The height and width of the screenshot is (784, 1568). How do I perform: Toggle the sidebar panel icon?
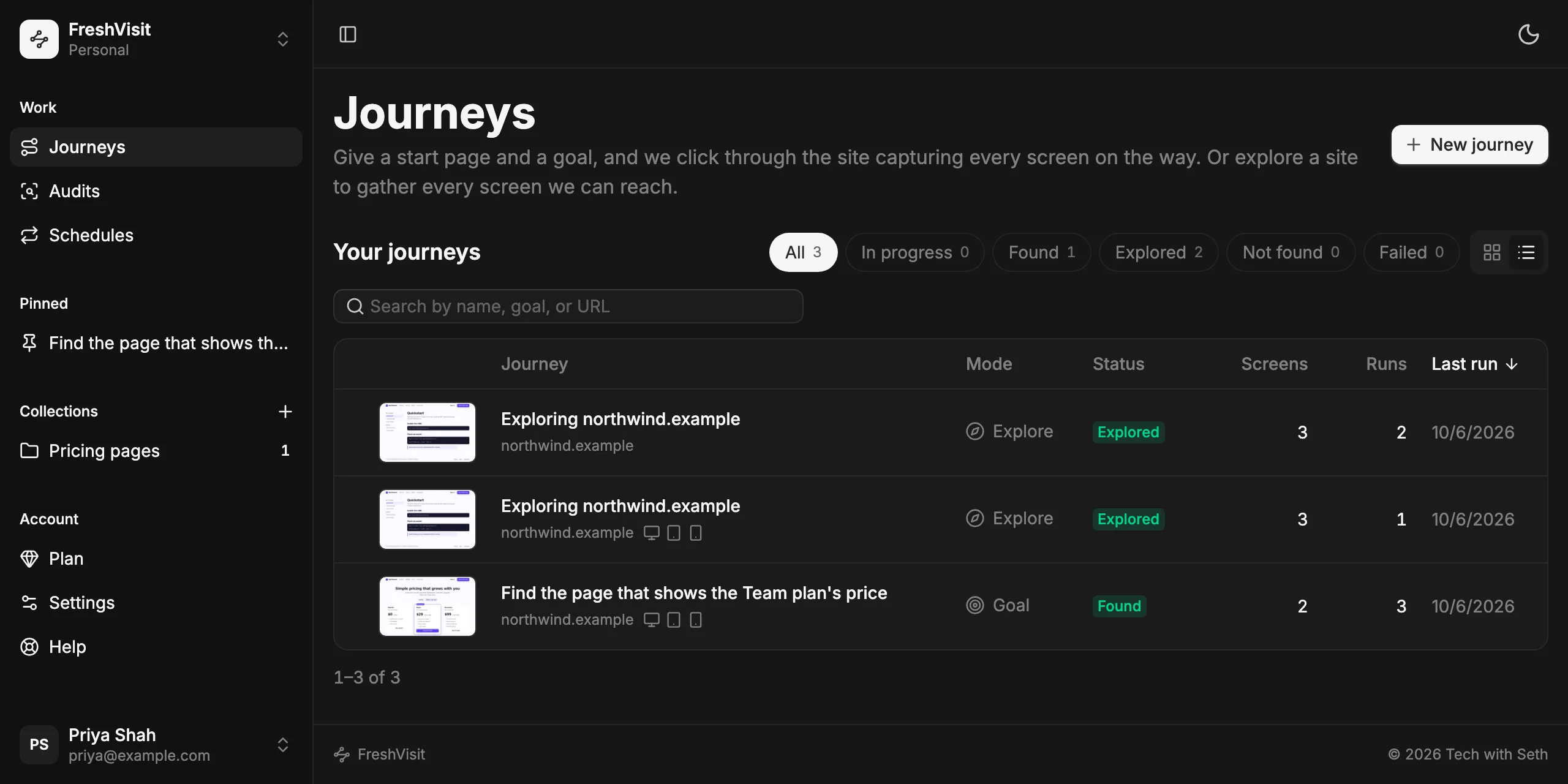[x=348, y=34]
